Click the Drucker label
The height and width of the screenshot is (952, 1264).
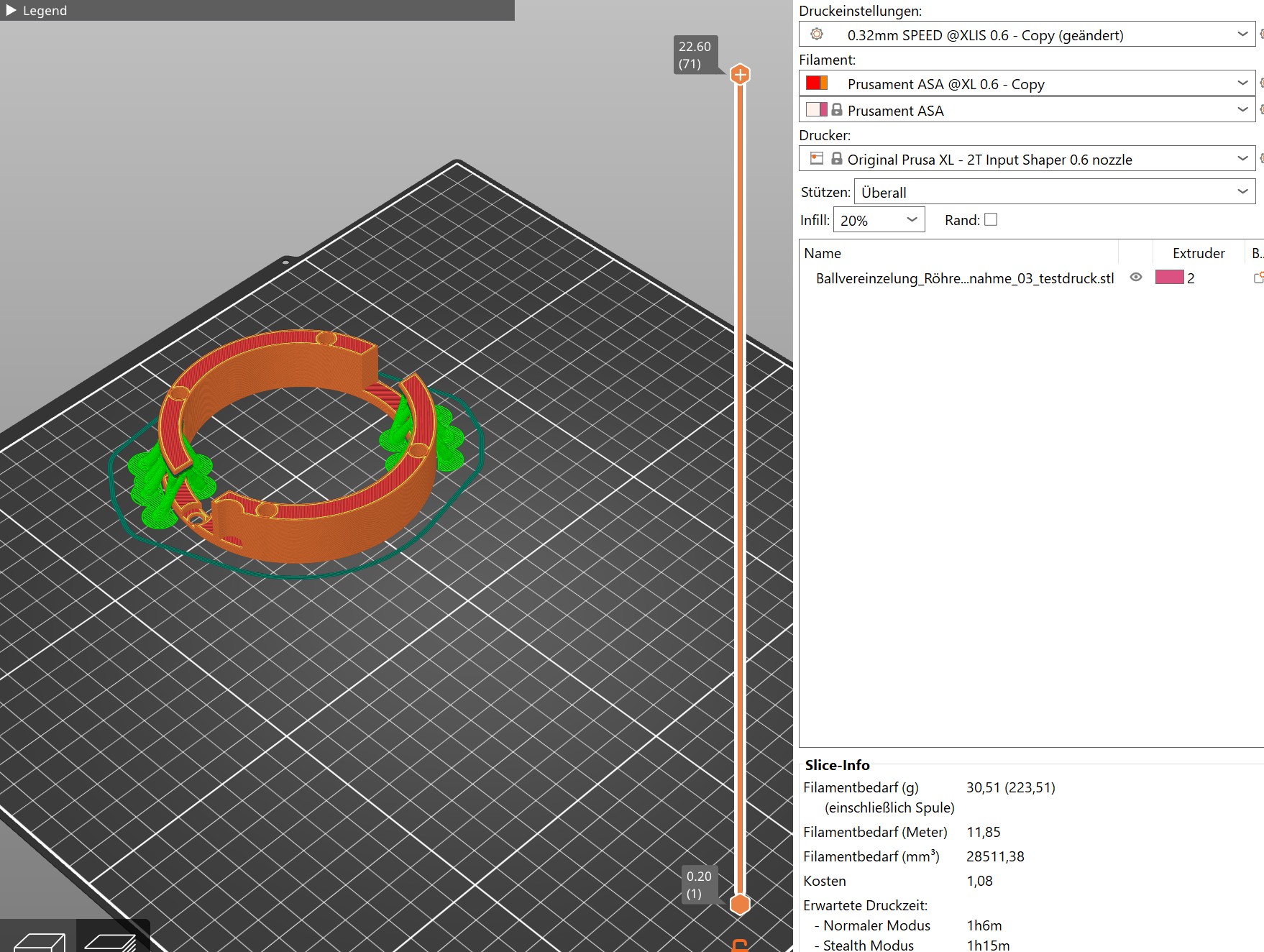(x=825, y=135)
